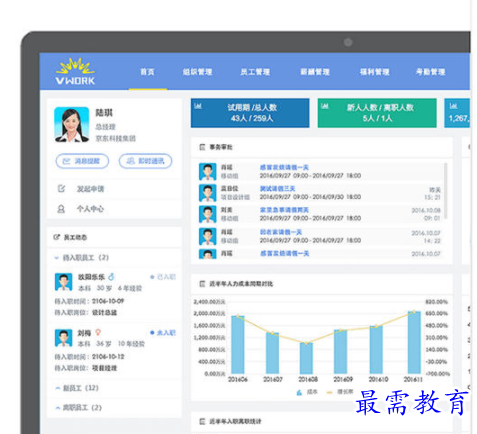This screenshot has width=477, height=434.
Task: Click the chart icon on 新人人数/离职人数 card
Action: point(325,106)
